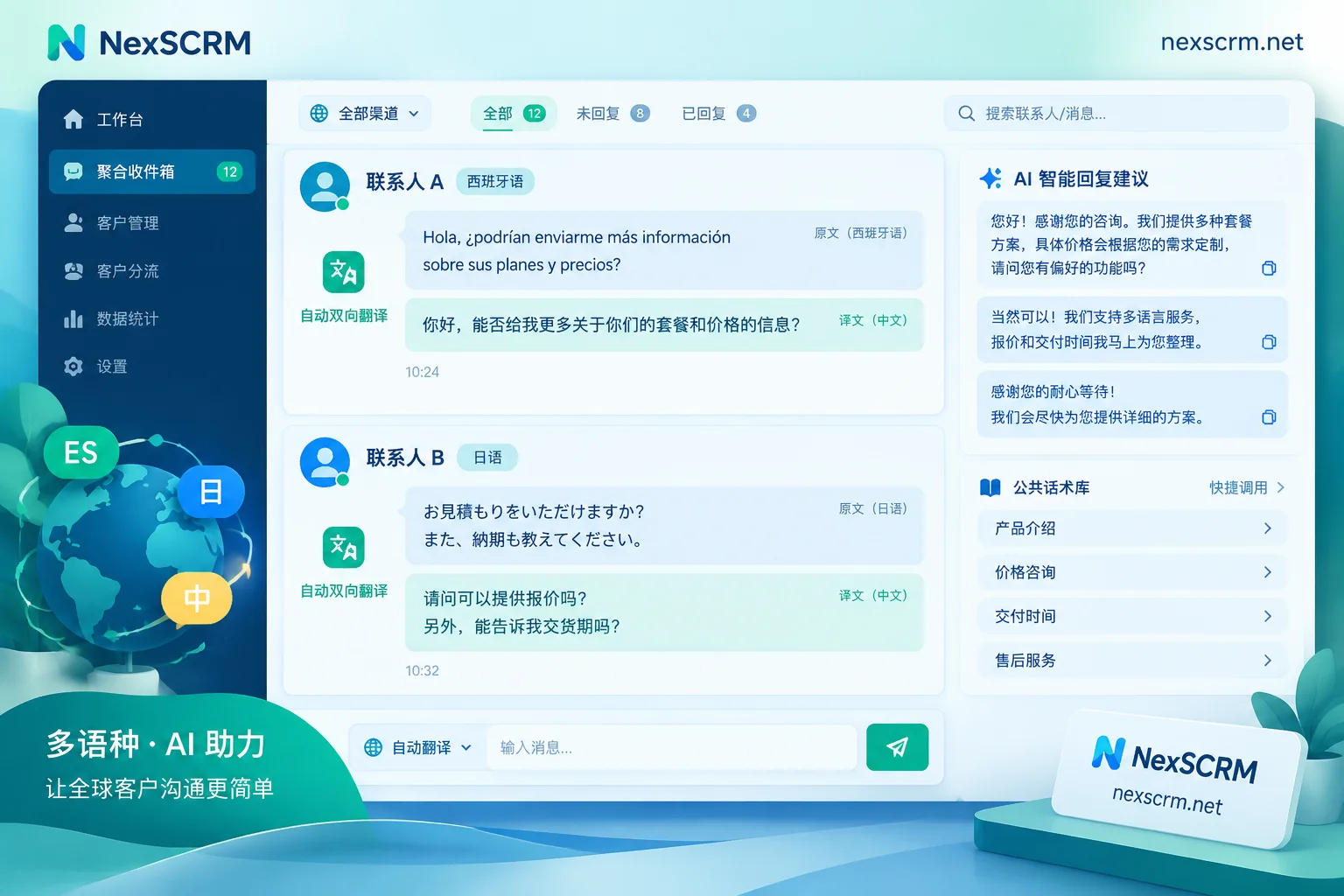Expand the 售后服务 script category
1344x896 pixels.
(x=1132, y=661)
